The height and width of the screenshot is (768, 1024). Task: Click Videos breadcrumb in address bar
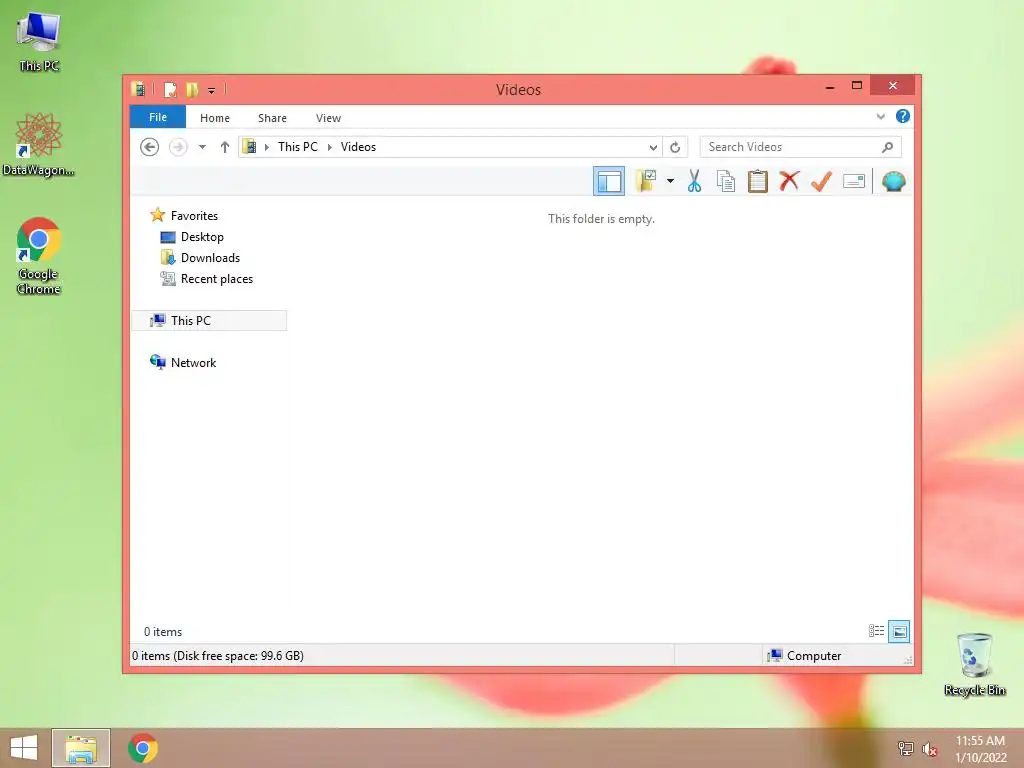(359, 147)
